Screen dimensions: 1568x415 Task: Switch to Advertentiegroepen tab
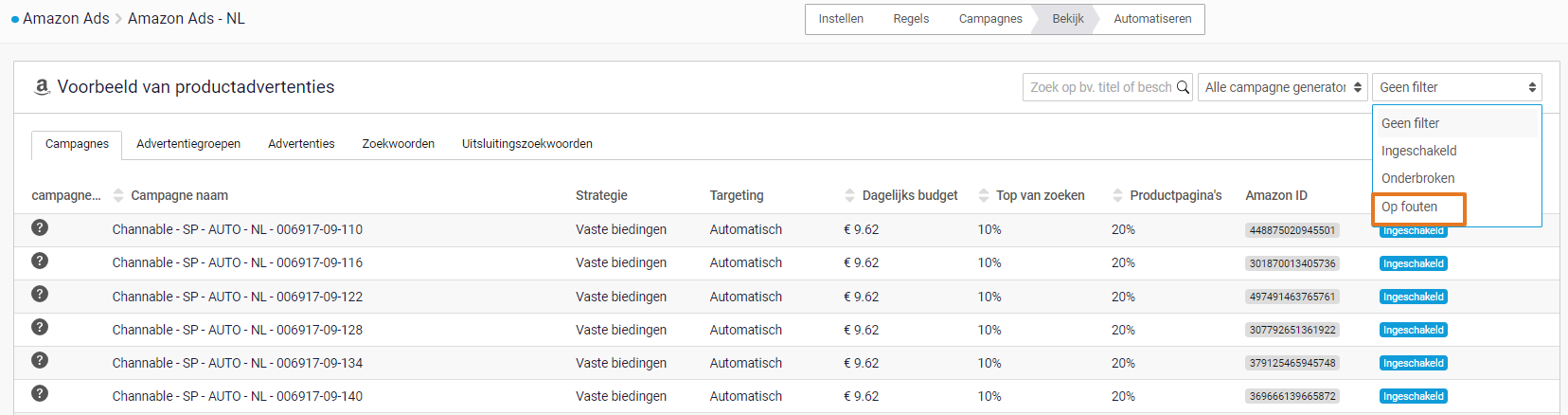(188, 144)
